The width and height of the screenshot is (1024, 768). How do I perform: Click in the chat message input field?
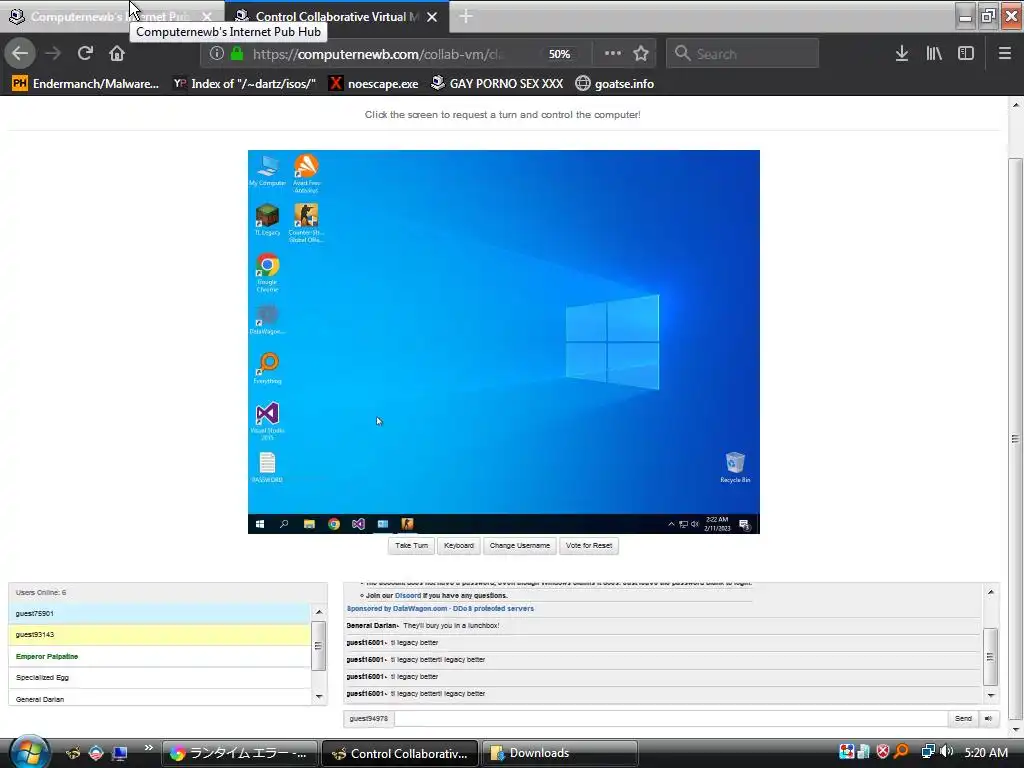[x=671, y=718]
